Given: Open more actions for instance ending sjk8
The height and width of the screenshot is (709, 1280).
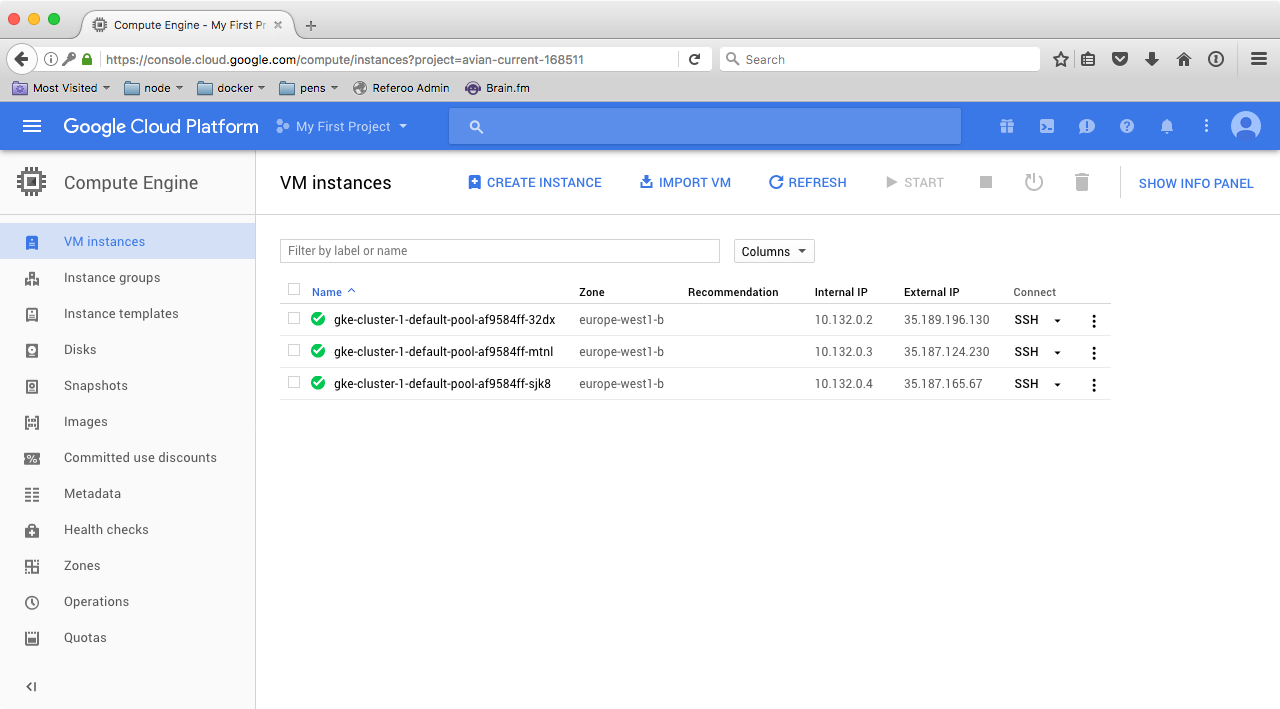Looking at the screenshot, I should 1094,385.
